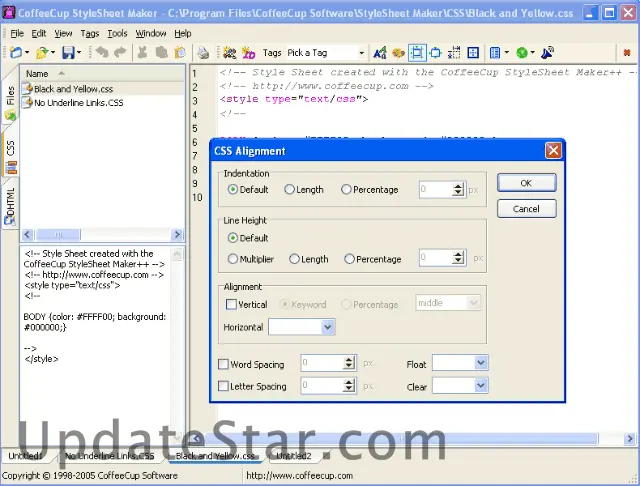Expand the Save button dropdown arrow

click(x=79, y=53)
